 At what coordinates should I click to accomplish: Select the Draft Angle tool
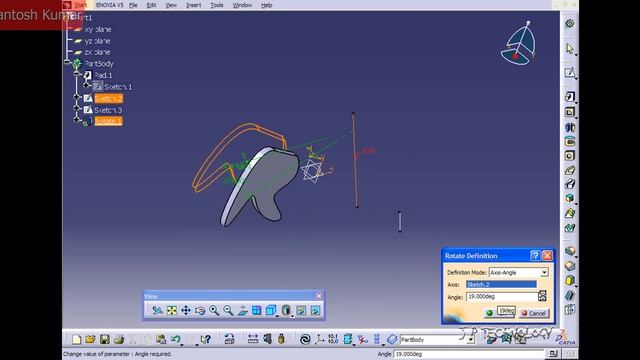click(570, 280)
